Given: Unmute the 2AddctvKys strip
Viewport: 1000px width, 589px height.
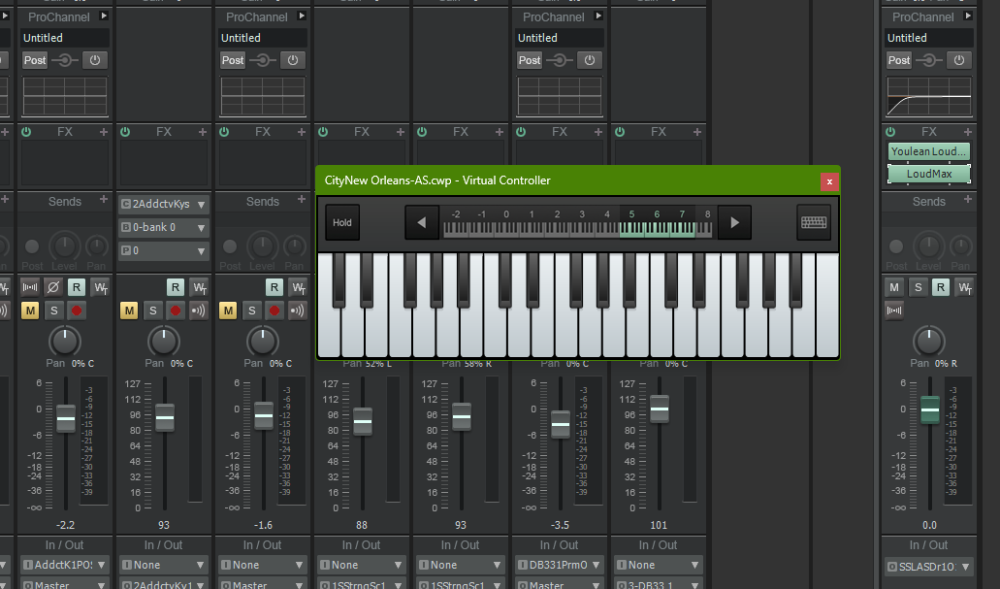Looking at the screenshot, I should coord(129,310).
